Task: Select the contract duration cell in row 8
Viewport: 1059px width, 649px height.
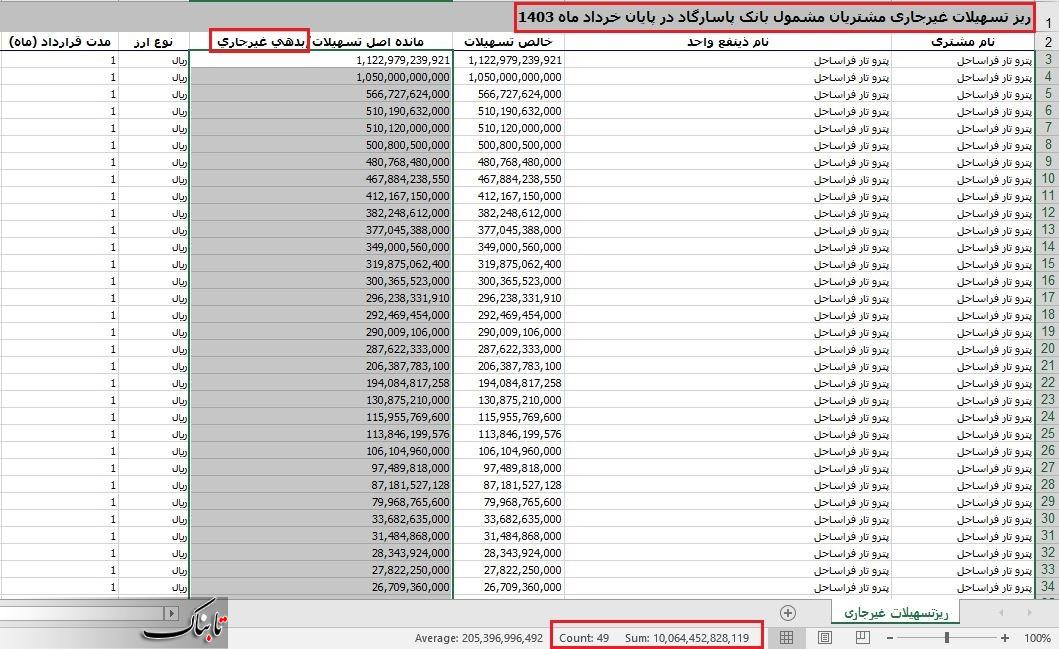Action: pos(59,145)
